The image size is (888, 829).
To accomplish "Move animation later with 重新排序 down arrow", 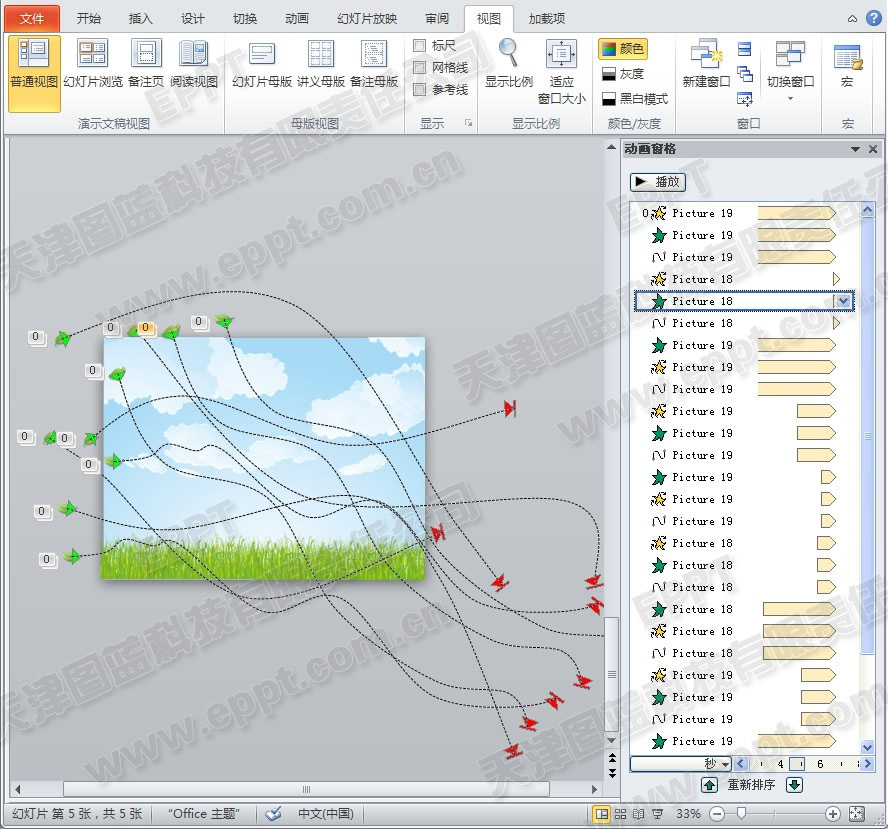I will [x=795, y=785].
